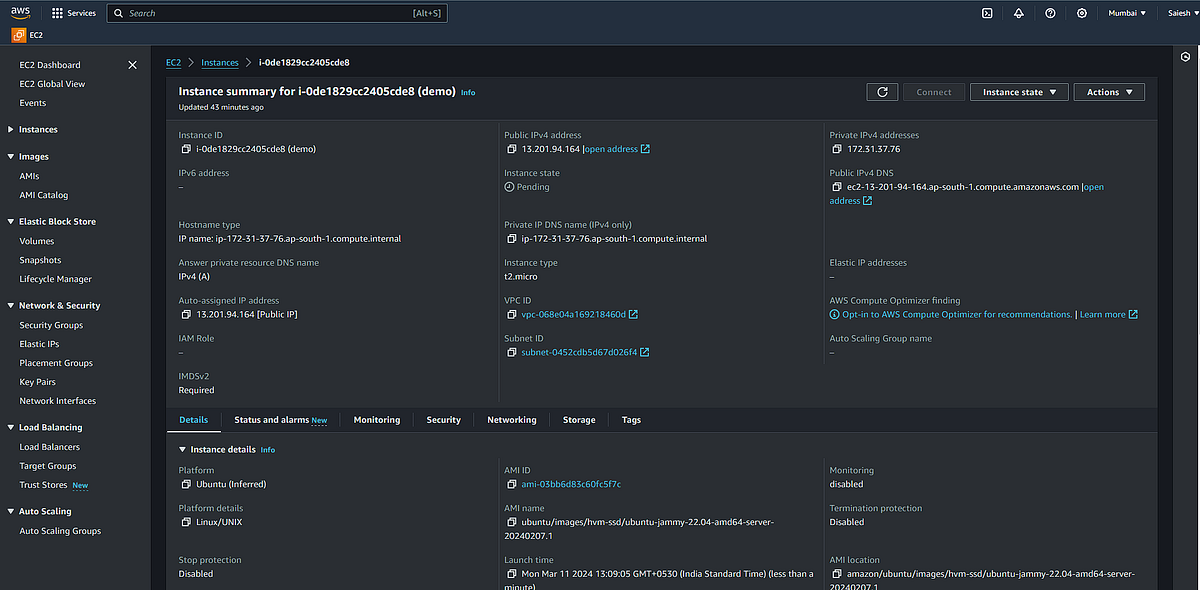This screenshot has width=1200, height=590.
Task: Open the Instance state dropdown
Action: coord(1018,91)
